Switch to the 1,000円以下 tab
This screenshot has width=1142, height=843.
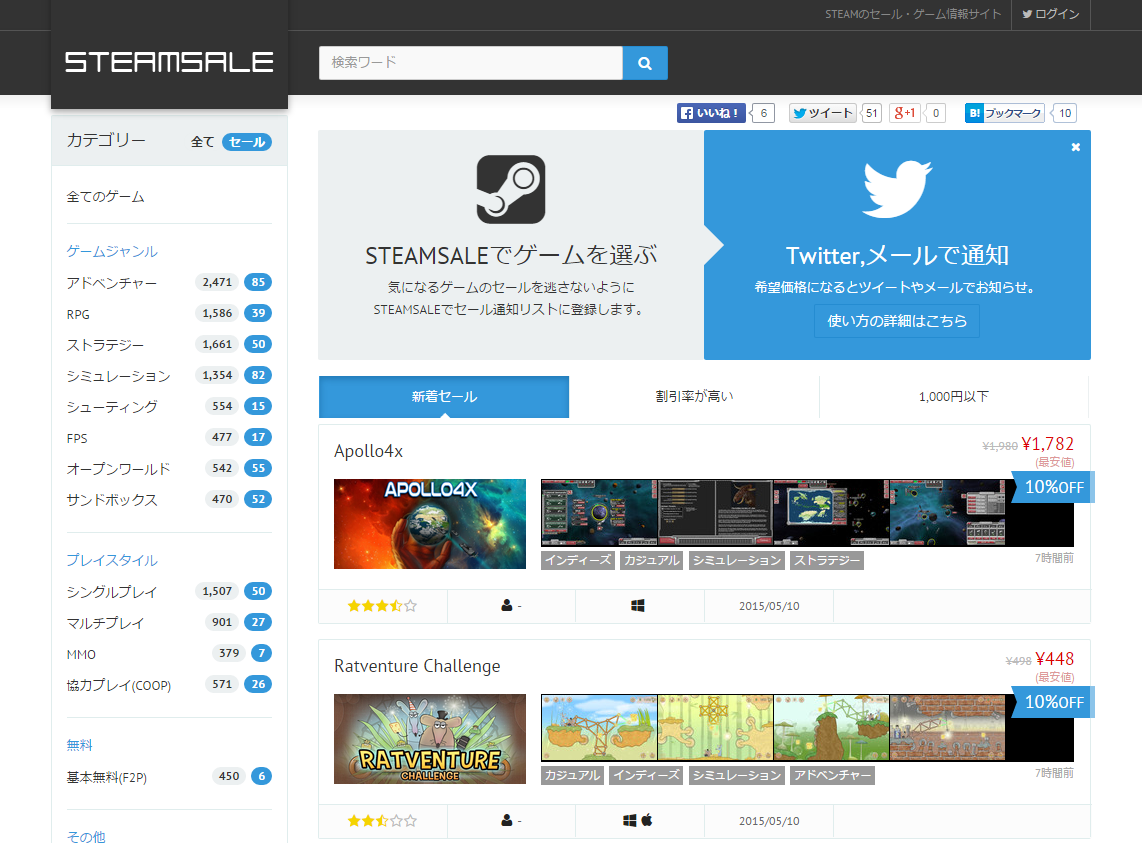tap(953, 396)
